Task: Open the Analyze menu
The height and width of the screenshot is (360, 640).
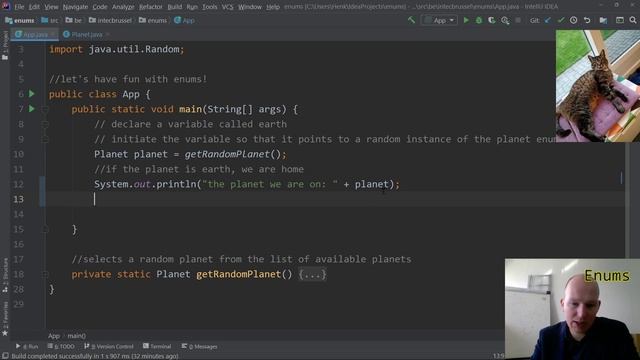Action: tap(123, 7)
